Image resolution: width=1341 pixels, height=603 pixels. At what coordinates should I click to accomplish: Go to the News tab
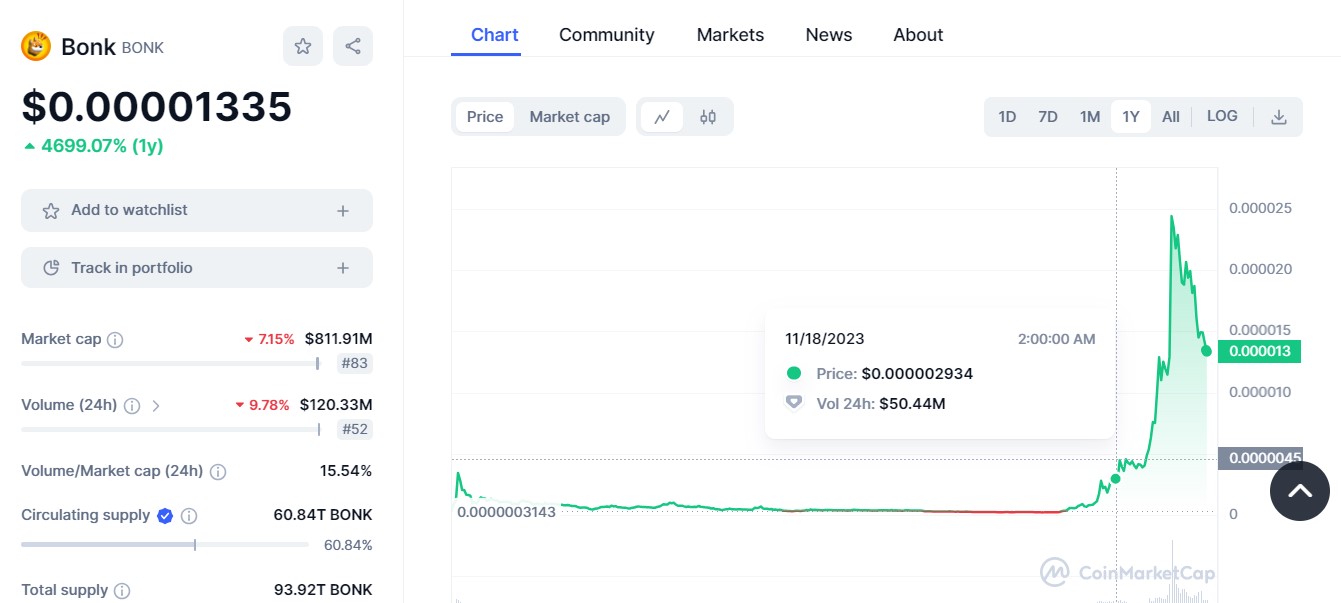829,35
